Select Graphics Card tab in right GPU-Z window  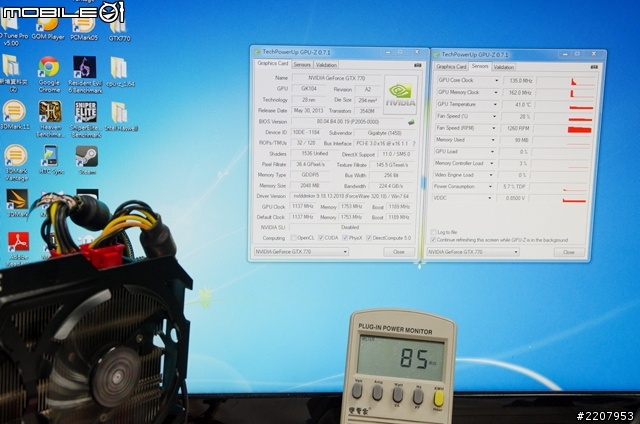tap(451, 67)
